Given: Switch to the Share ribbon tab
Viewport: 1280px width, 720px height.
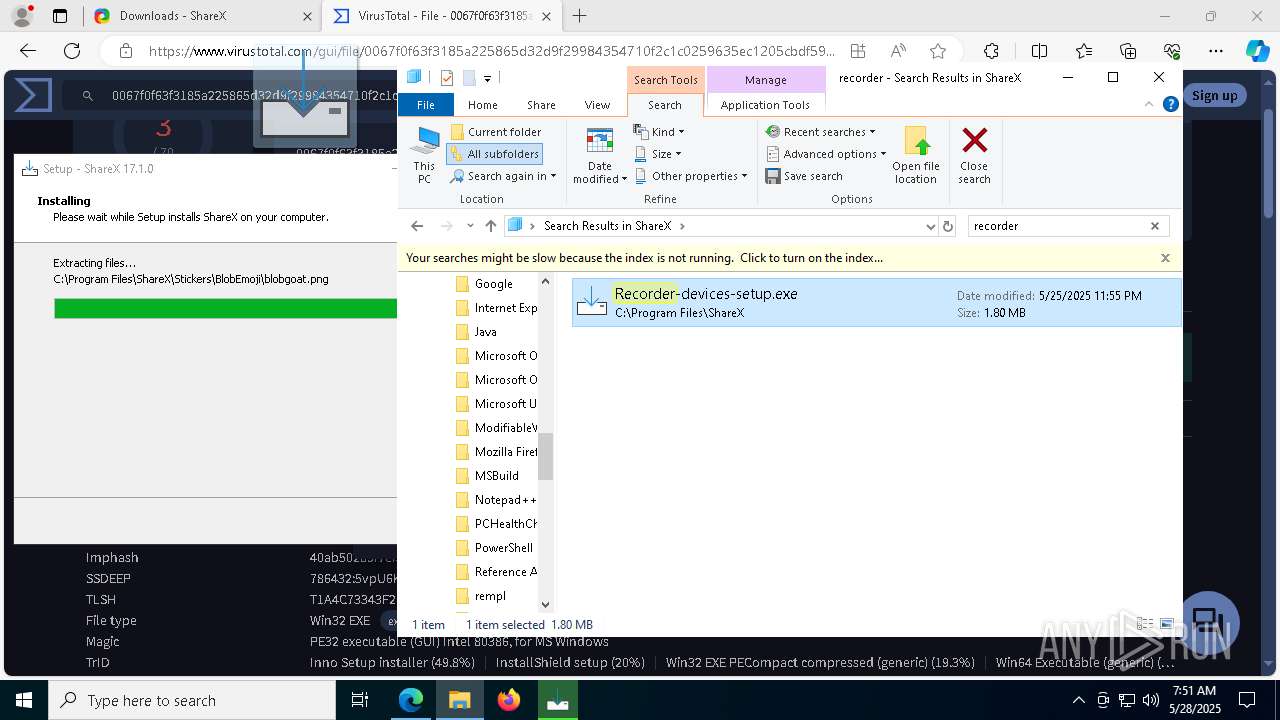Looking at the screenshot, I should [541, 105].
